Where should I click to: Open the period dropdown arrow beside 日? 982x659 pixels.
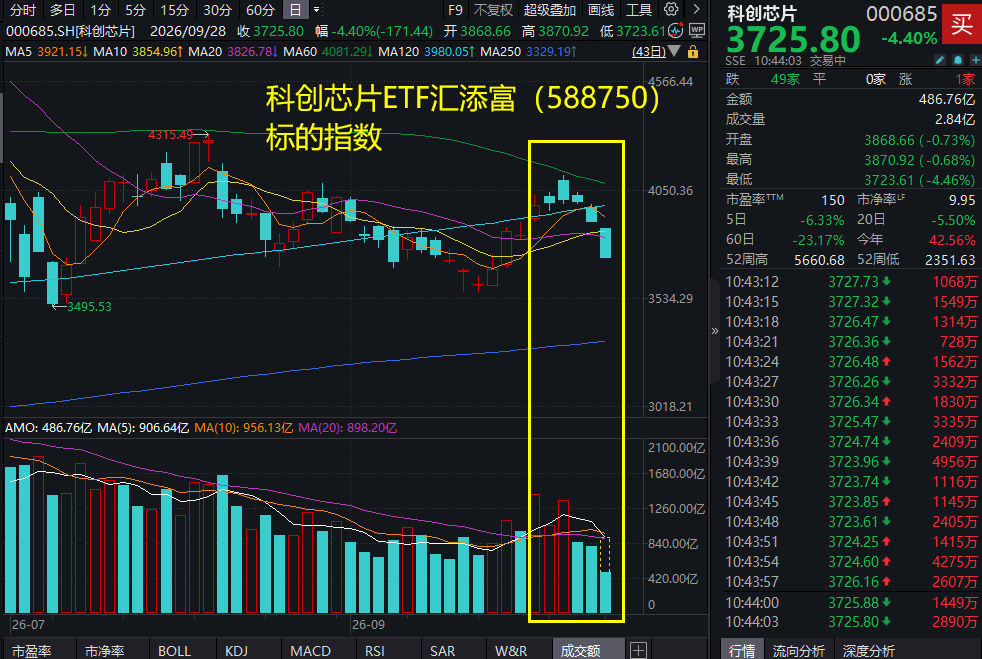pos(316,10)
